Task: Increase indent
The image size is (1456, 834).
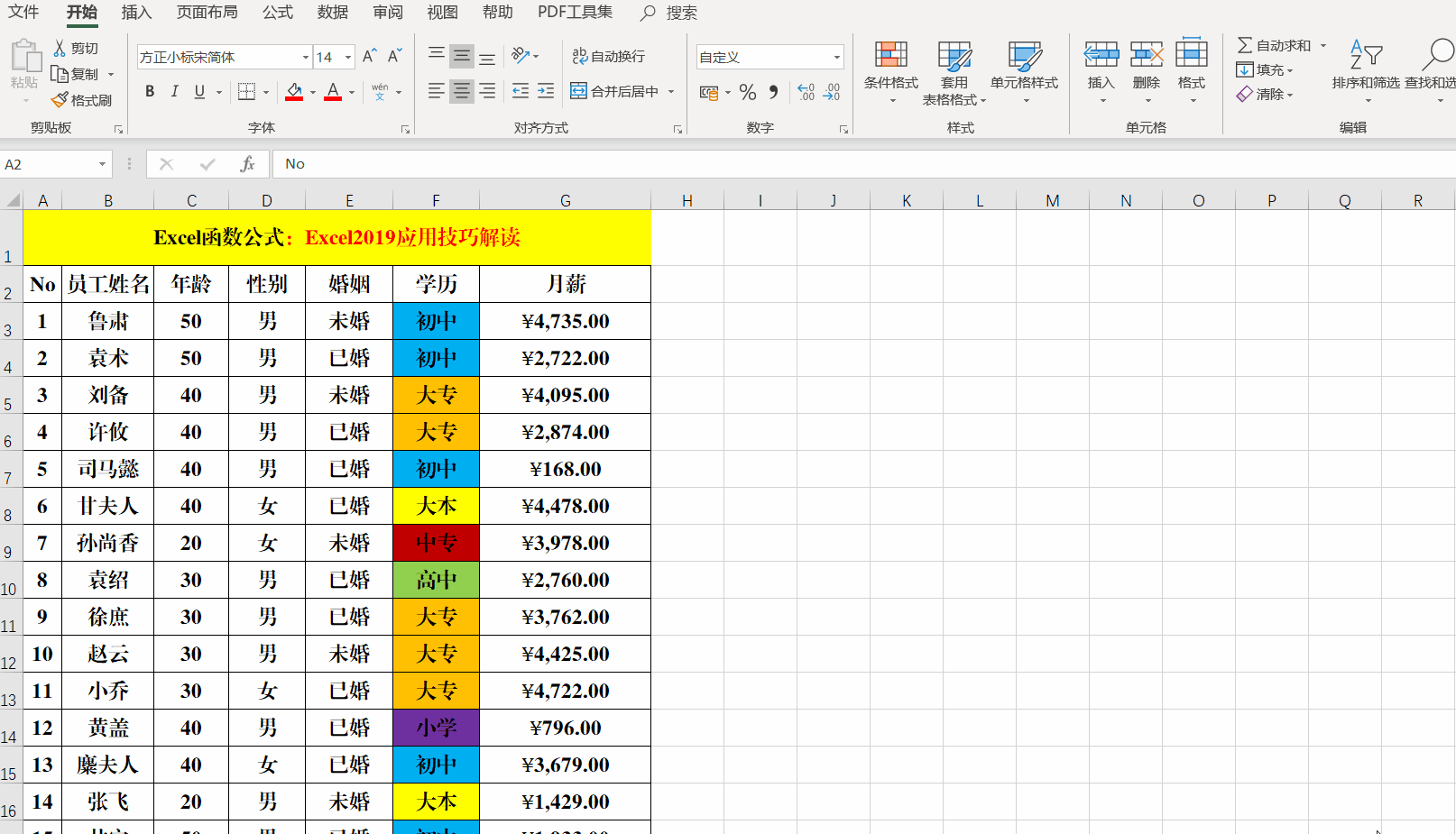Action: click(546, 91)
